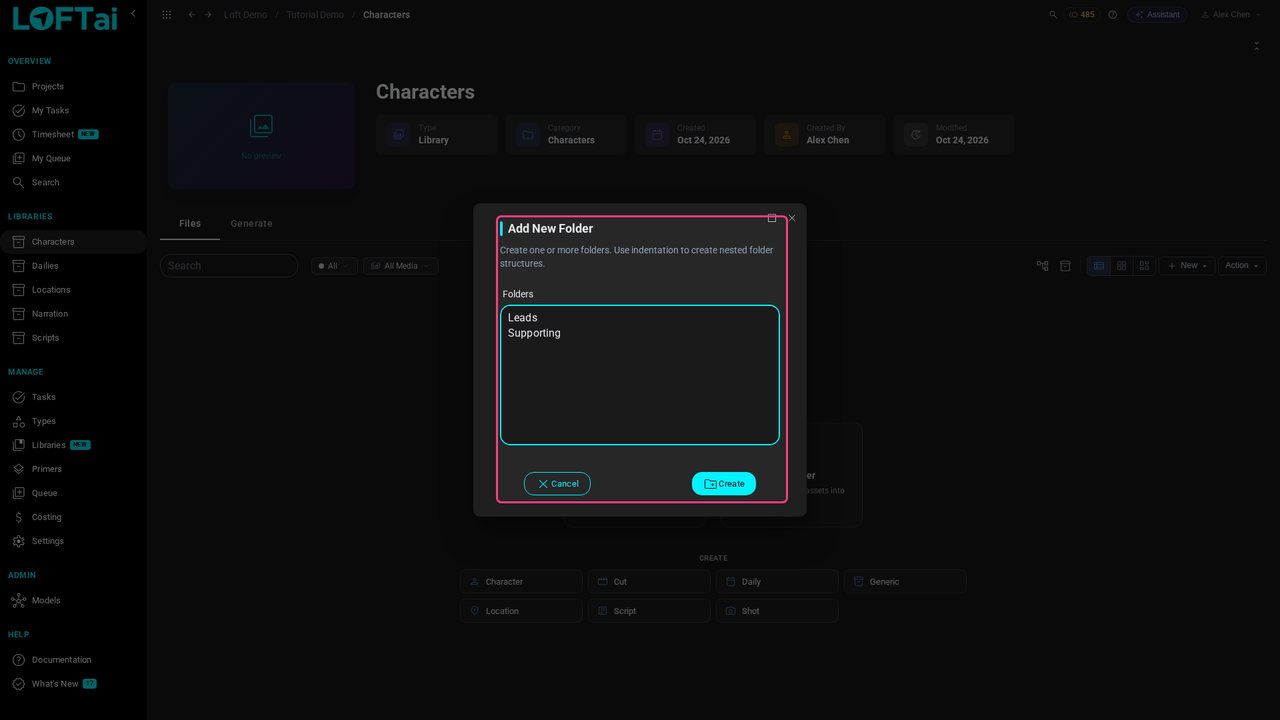Switch to list view toggle

[x=1099, y=266]
